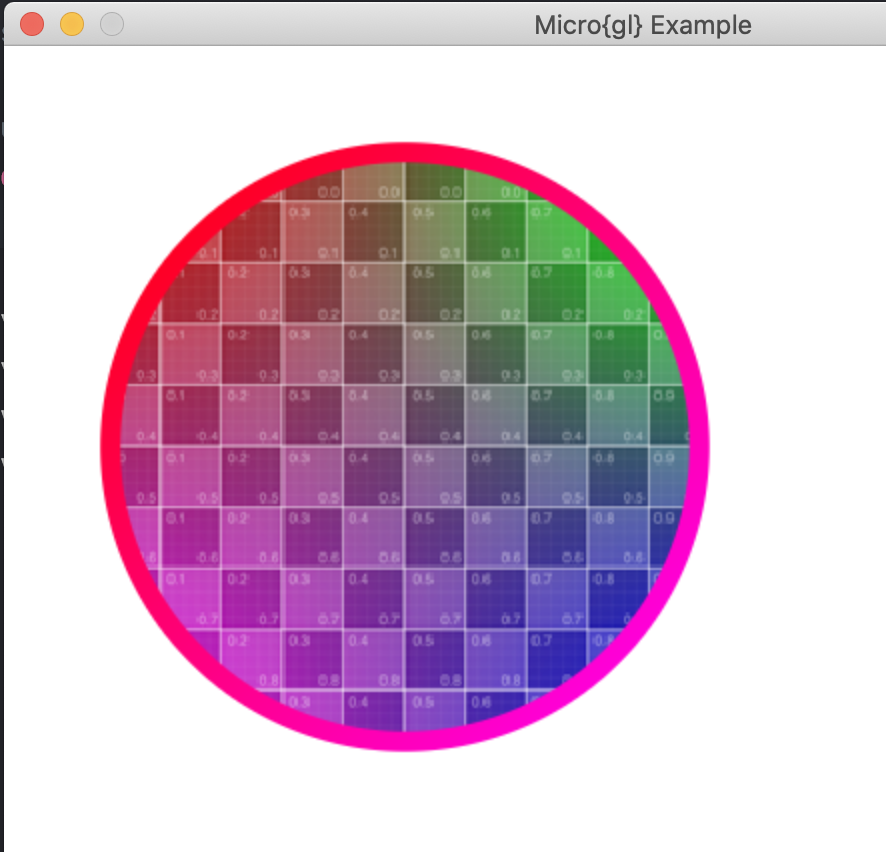Click grid cell in column 0.6, row 0.7

[496, 598]
